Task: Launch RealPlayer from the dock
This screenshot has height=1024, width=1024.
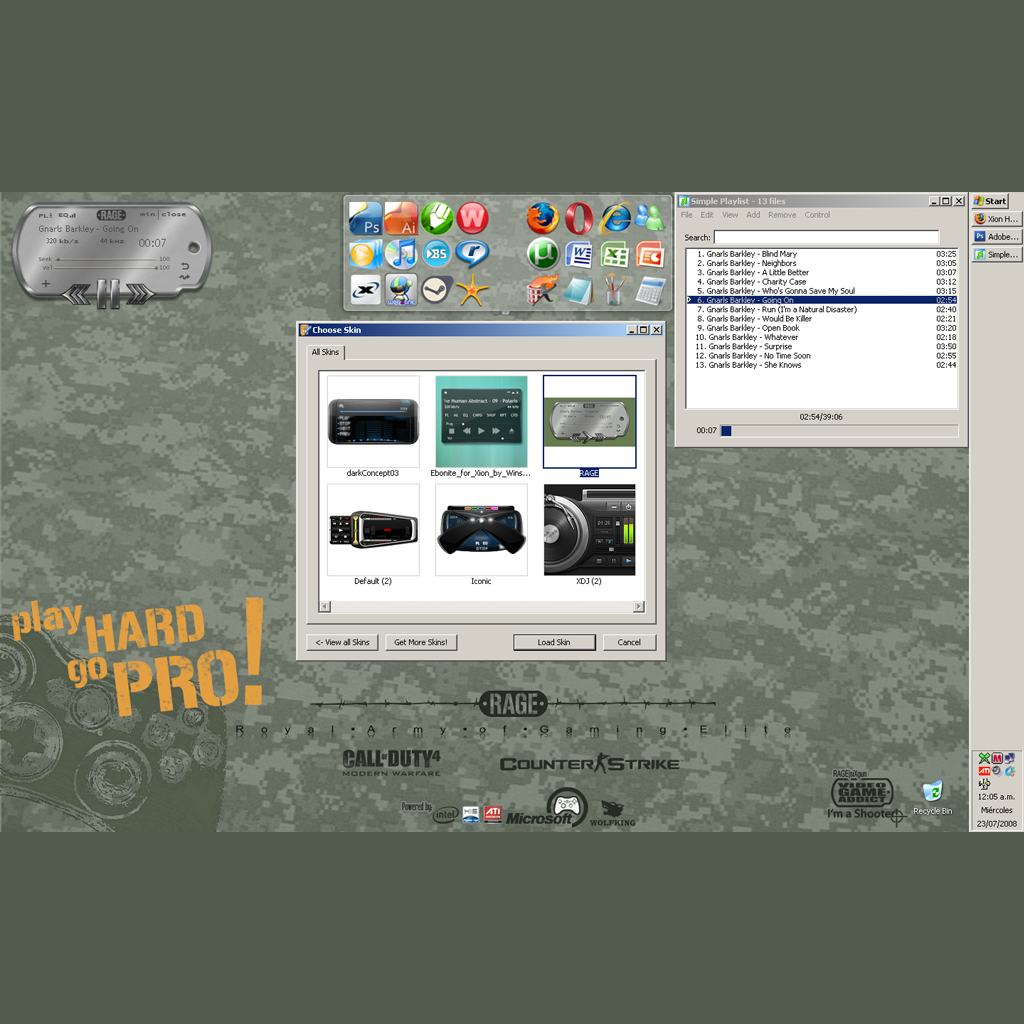Action: point(472,254)
